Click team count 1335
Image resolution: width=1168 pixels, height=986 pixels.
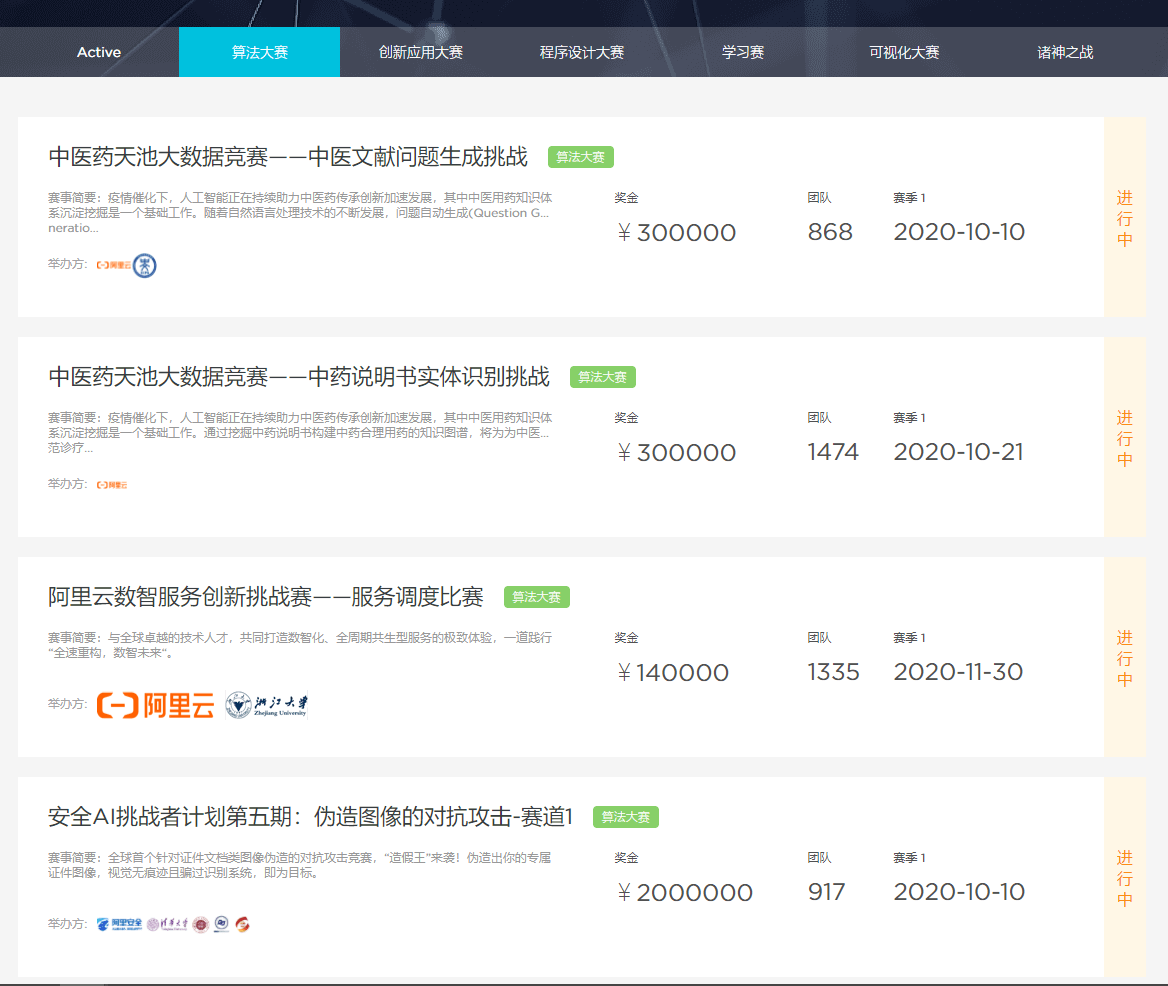click(834, 672)
